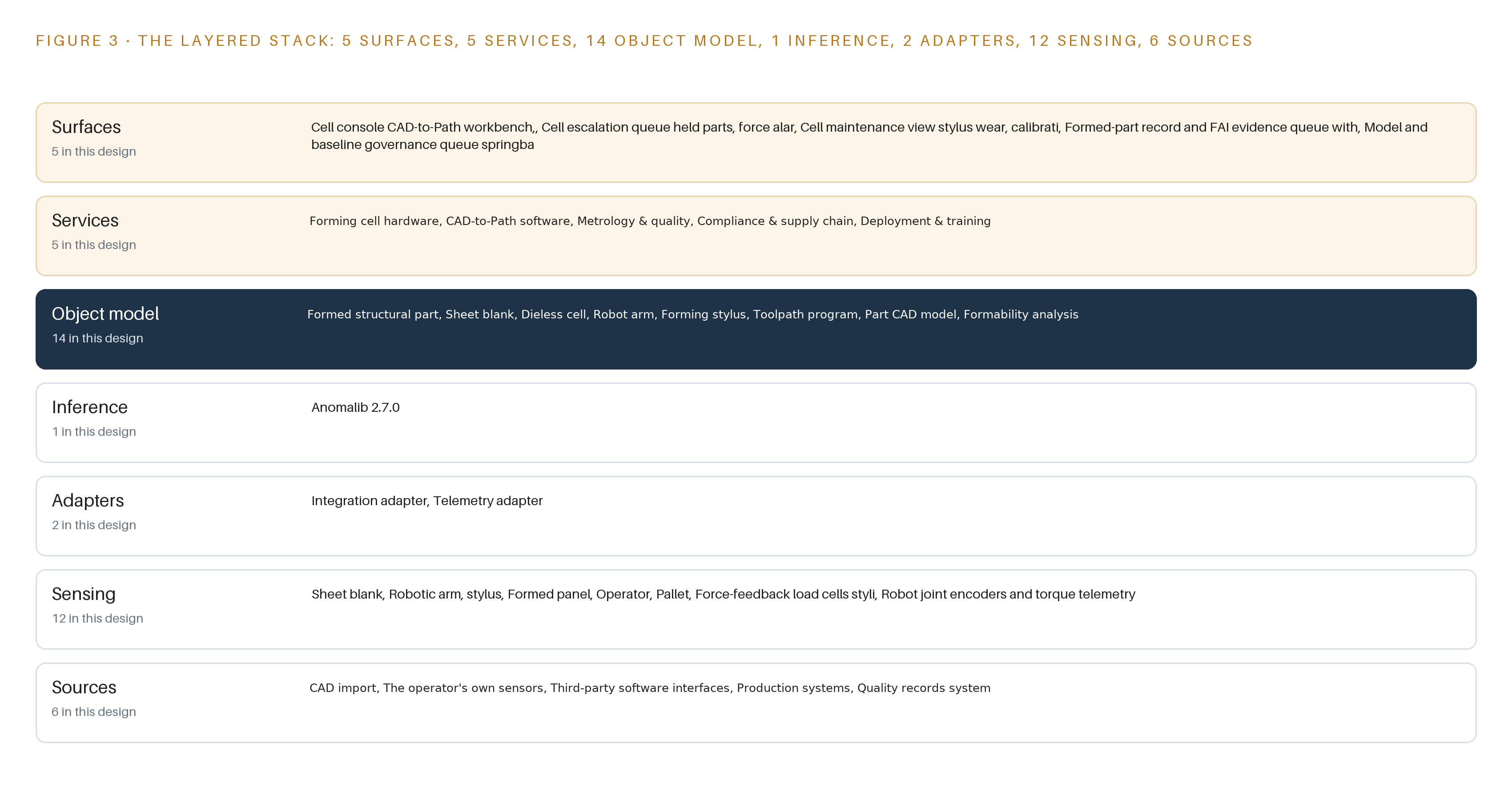Click the Figure 3 layered stack title
Image resolution: width=1512 pixels, height=796 pixels.
click(x=644, y=40)
